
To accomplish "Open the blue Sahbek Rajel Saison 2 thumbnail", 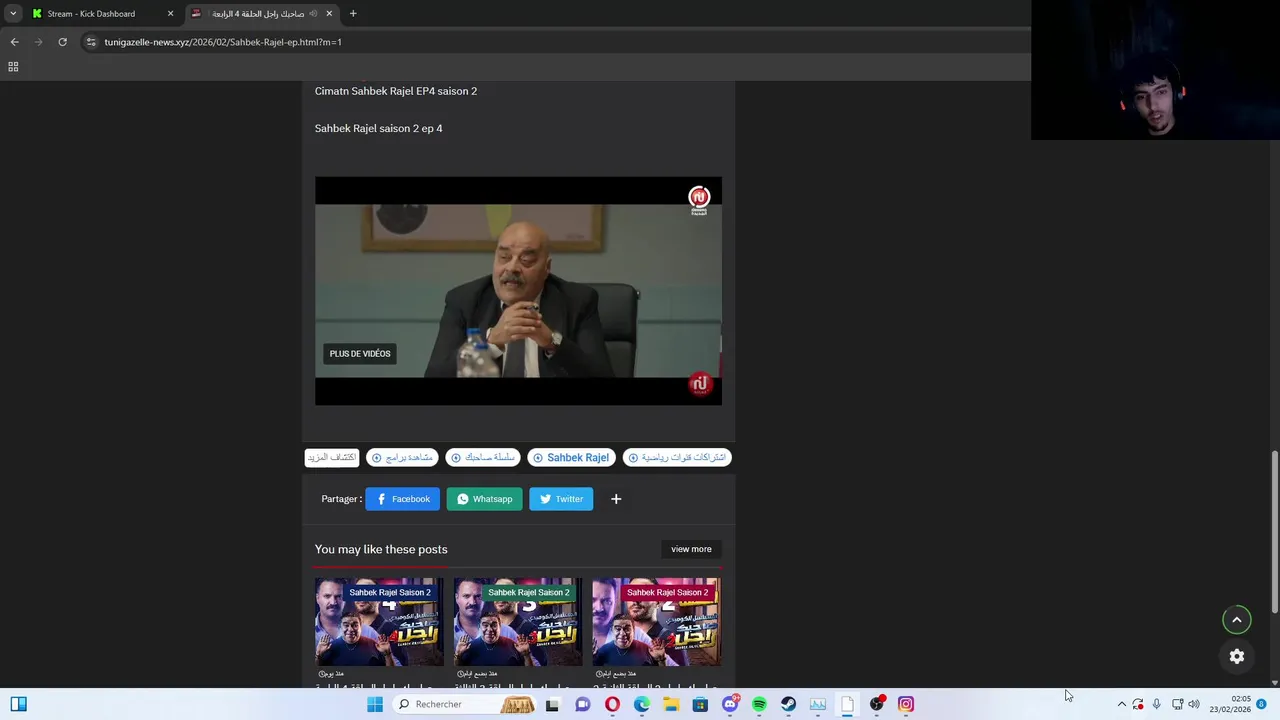I will [x=379, y=621].
